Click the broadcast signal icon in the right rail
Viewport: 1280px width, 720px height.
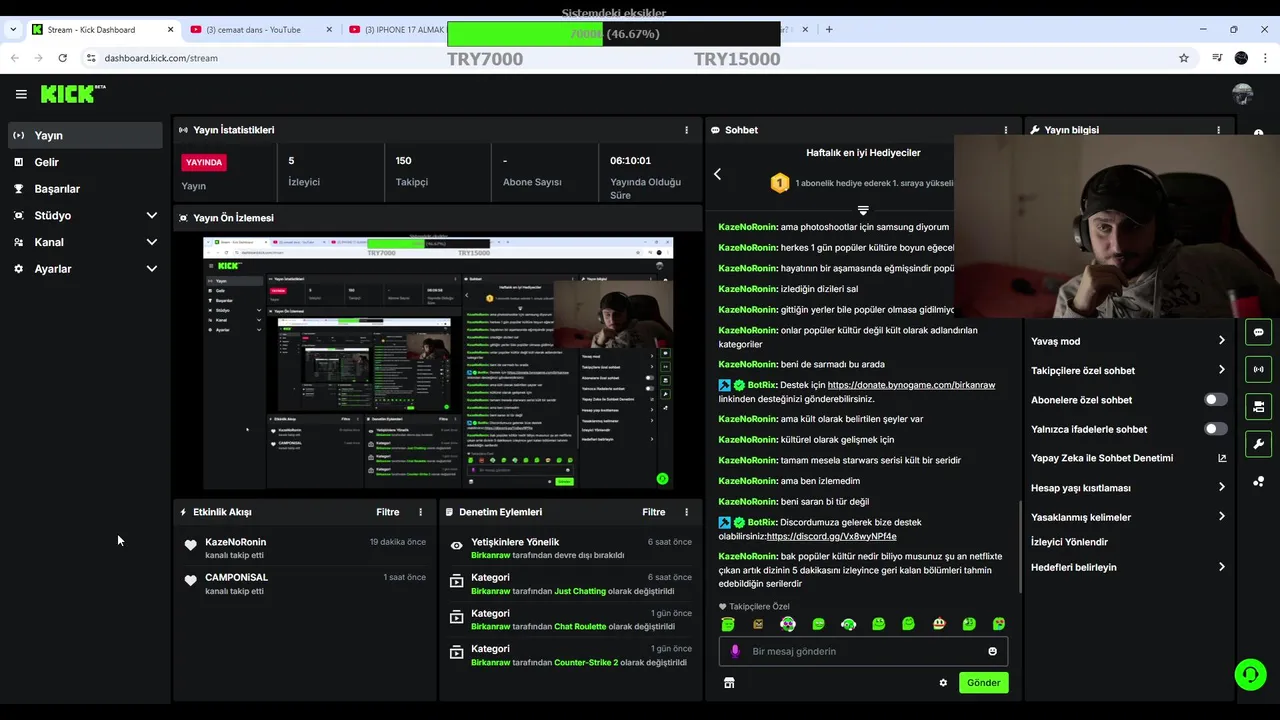click(x=1258, y=369)
